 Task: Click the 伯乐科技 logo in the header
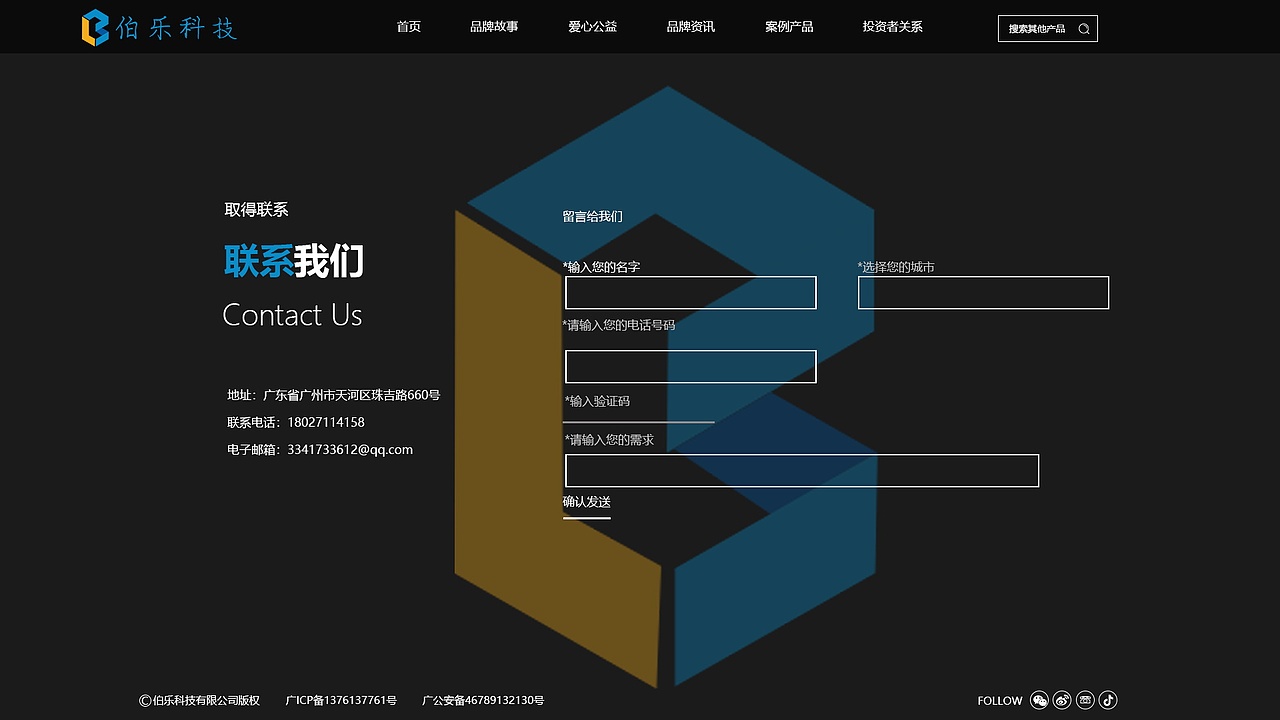[158, 27]
